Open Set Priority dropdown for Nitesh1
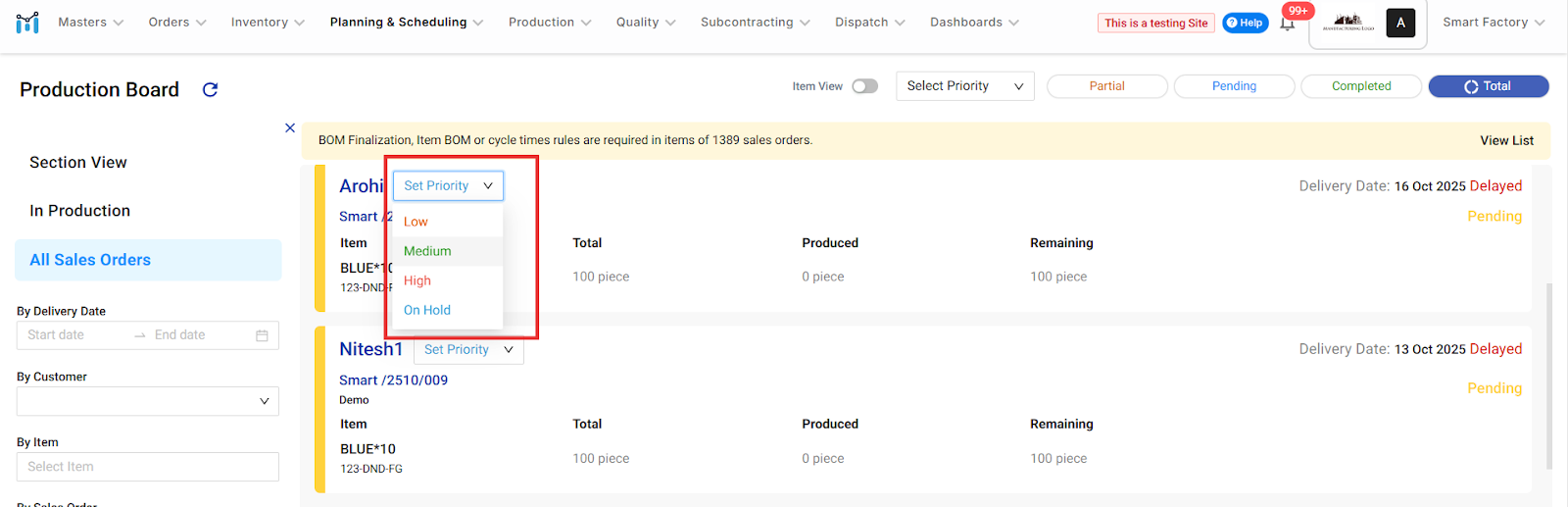This screenshot has height=507, width=1568. coord(468,350)
